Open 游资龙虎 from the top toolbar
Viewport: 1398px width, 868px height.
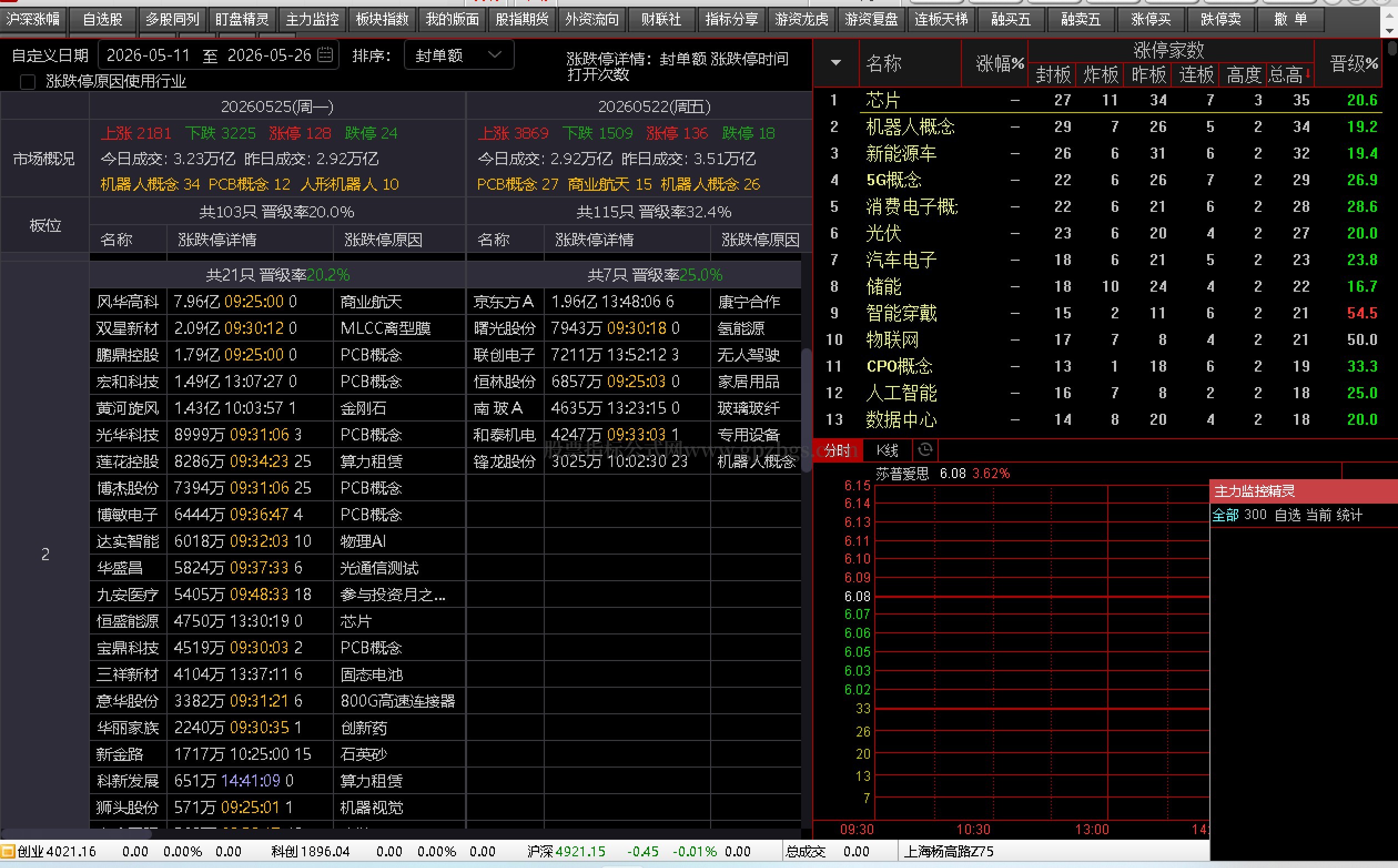pyautogui.click(x=802, y=20)
